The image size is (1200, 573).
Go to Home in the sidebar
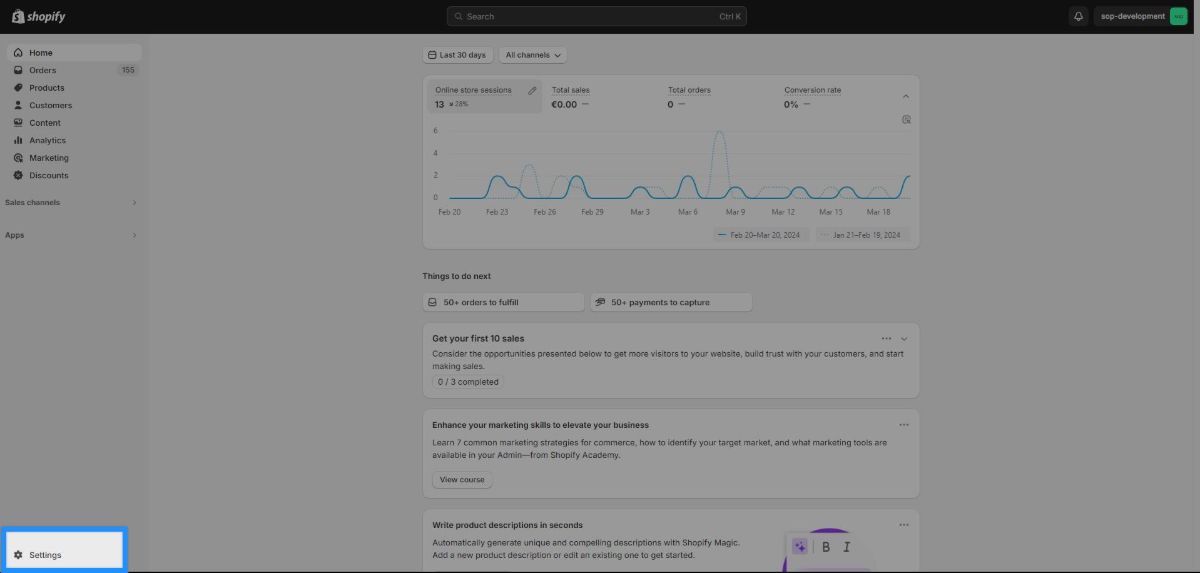tap(74, 53)
